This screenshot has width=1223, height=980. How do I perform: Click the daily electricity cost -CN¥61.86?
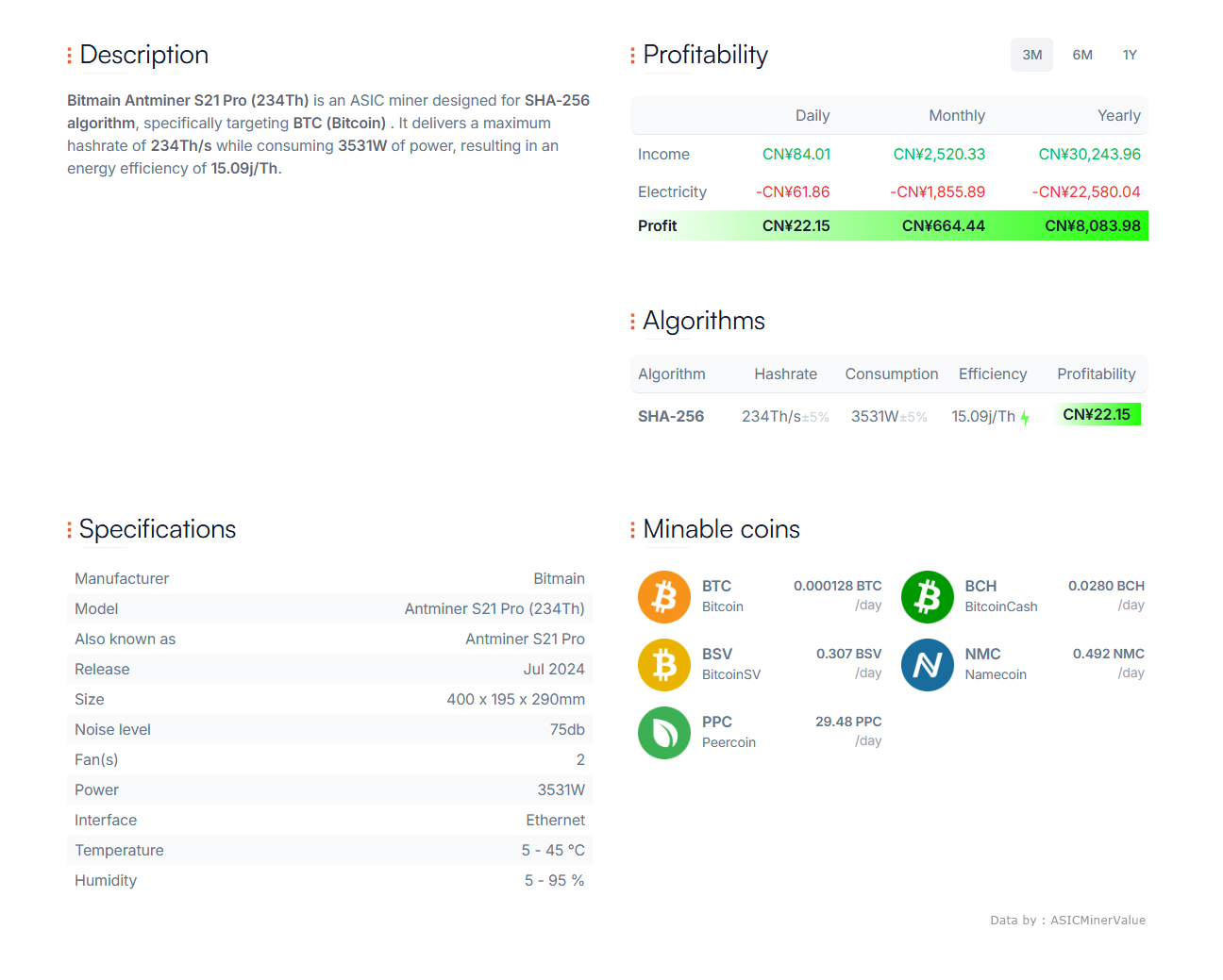click(793, 191)
